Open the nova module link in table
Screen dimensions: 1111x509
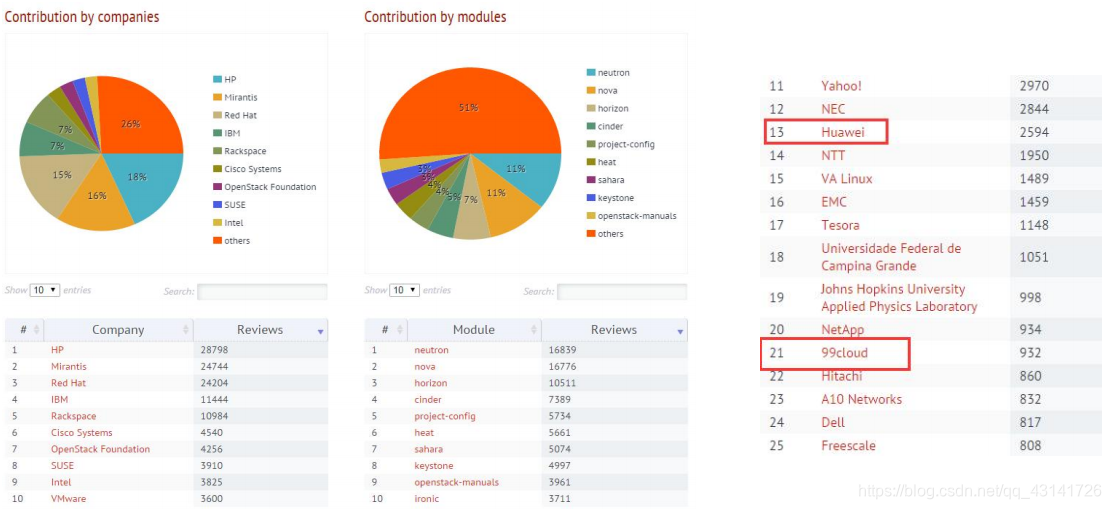pos(424,367)
